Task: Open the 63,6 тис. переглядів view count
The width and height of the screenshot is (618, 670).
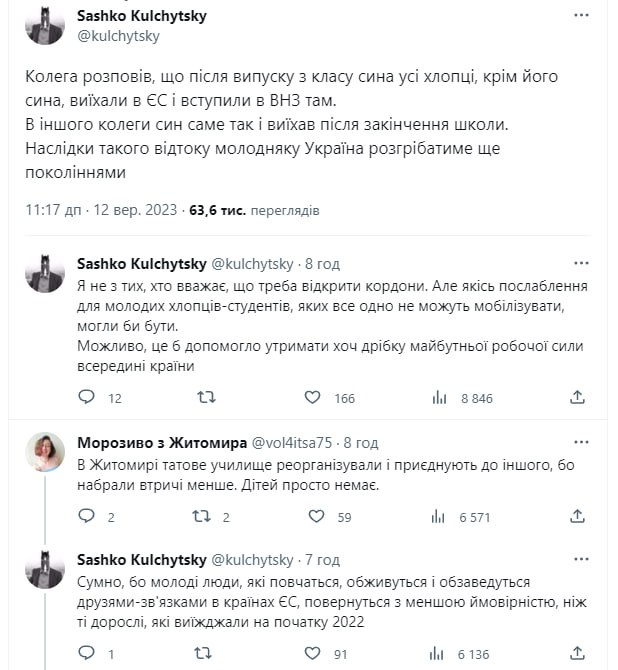Action: (254, 210)
